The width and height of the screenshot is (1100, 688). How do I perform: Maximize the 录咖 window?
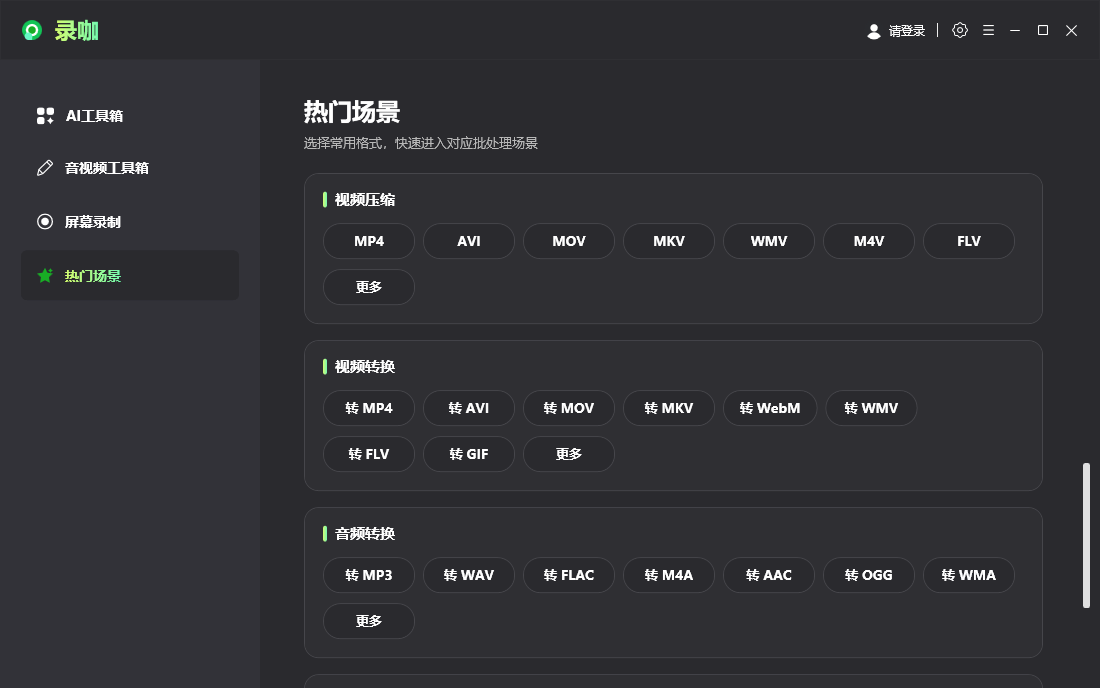click(1043, 30)
